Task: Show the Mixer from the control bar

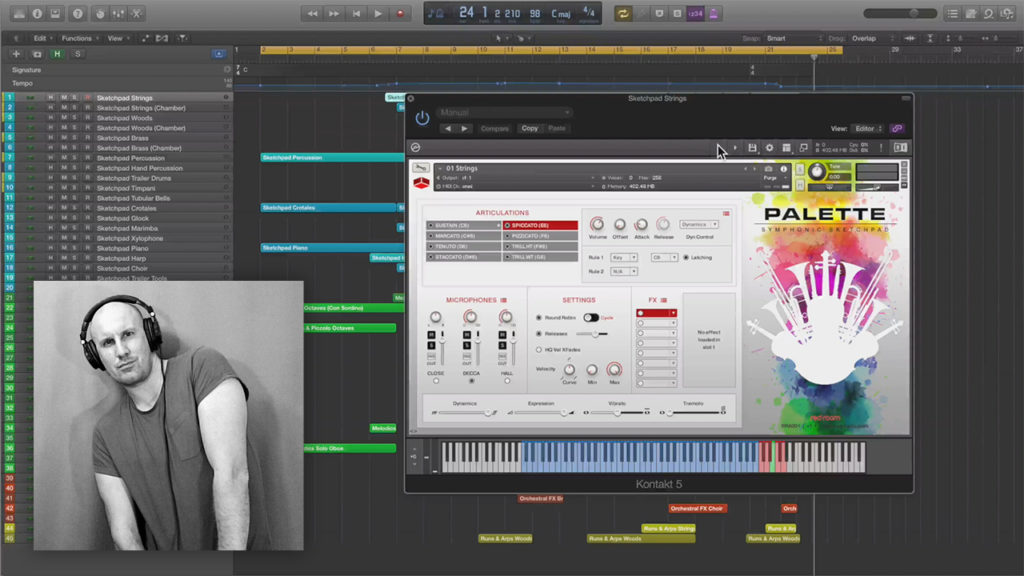Action: [x=118, y=14]
